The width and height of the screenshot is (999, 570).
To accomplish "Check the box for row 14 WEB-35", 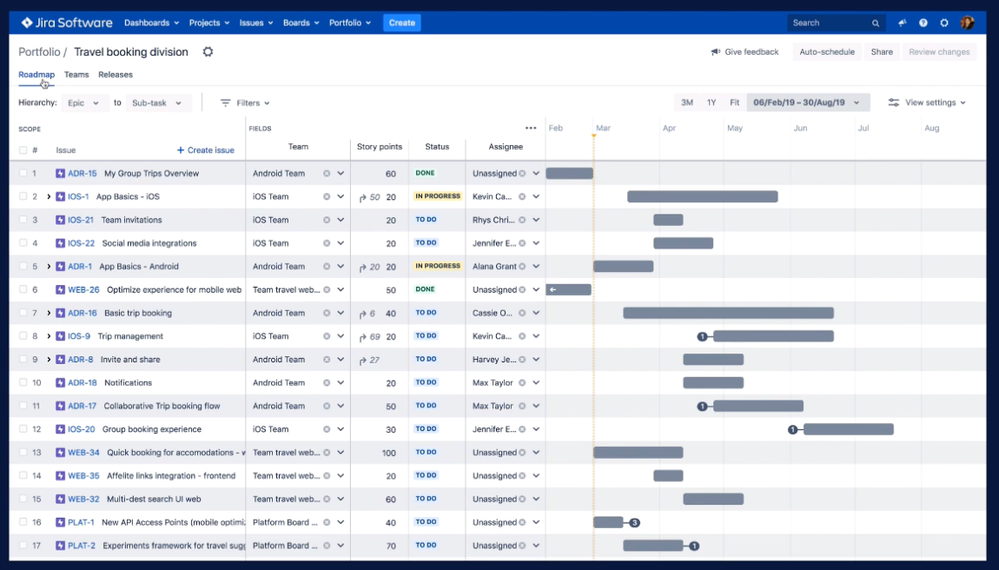I will (x=23, y=476).
